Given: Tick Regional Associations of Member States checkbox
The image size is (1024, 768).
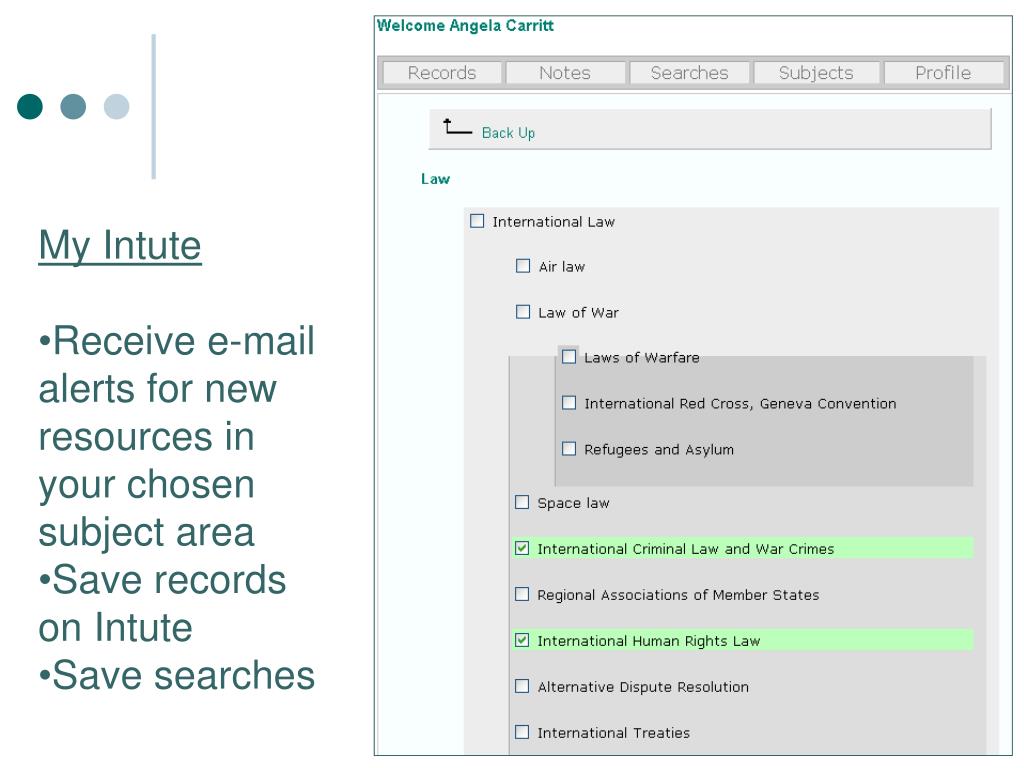Looking at the screenshot, I should [x=522, y=594].
